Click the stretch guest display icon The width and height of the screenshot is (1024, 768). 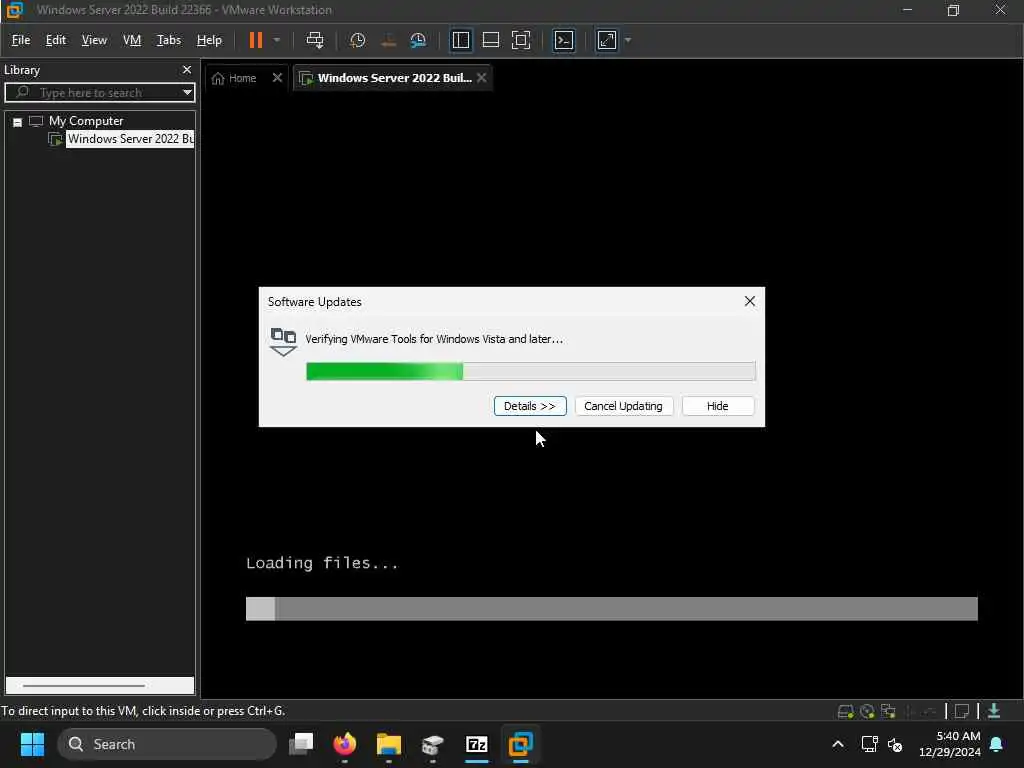[x=607, y=40]
